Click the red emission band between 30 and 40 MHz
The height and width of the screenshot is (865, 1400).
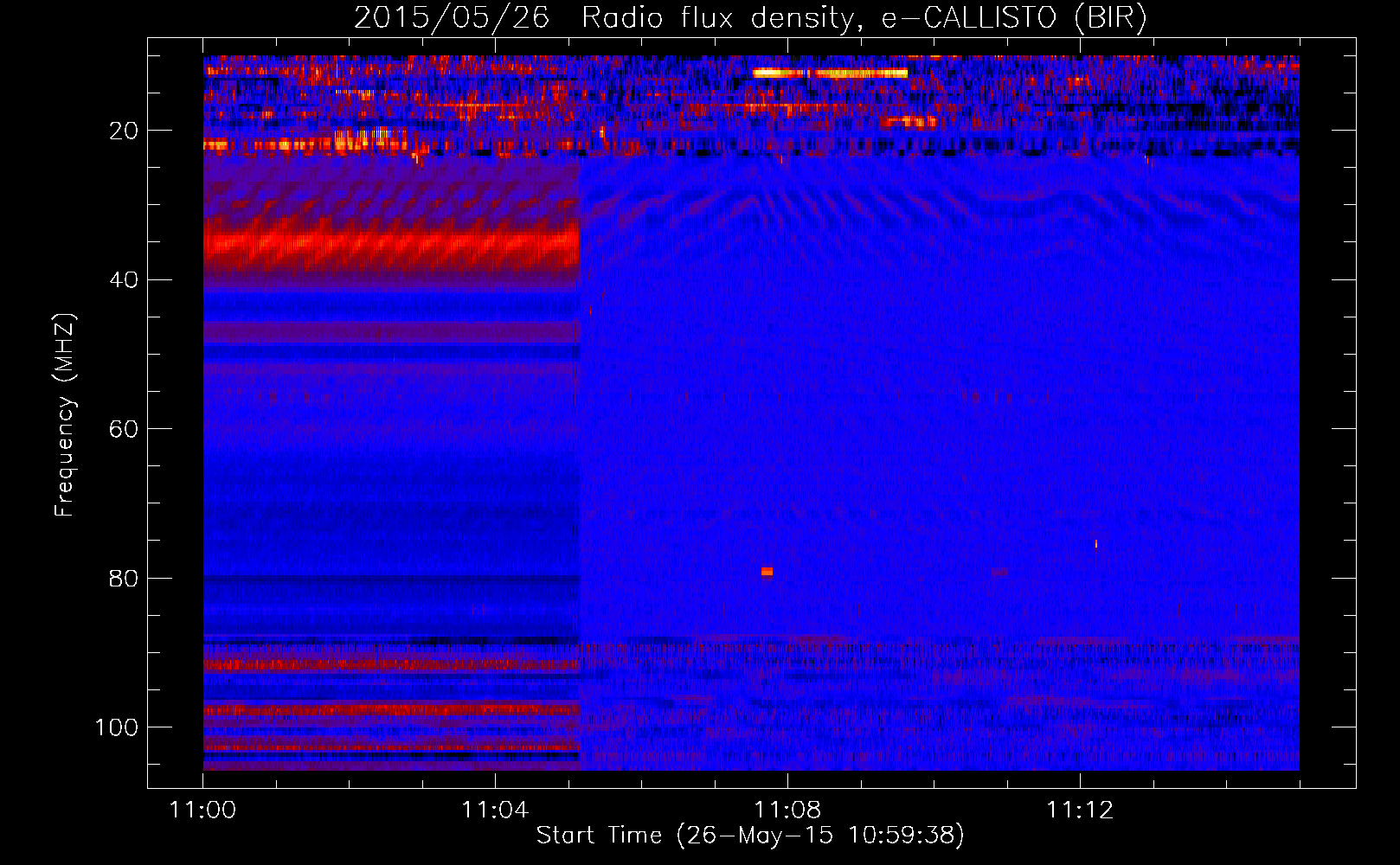point(391,247)
